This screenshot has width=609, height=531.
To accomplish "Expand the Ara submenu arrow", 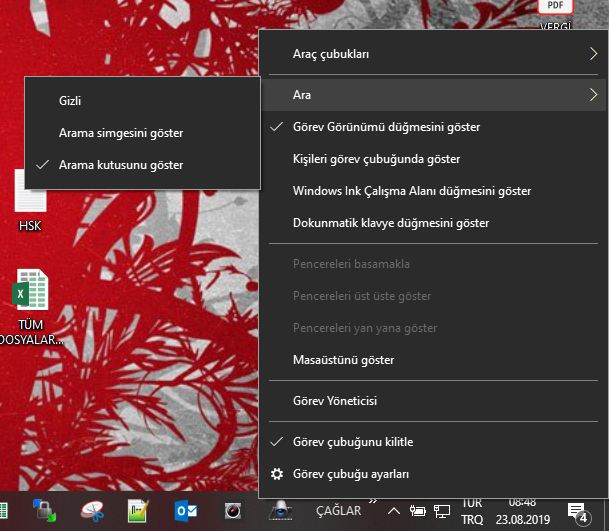I will point(593,95).
